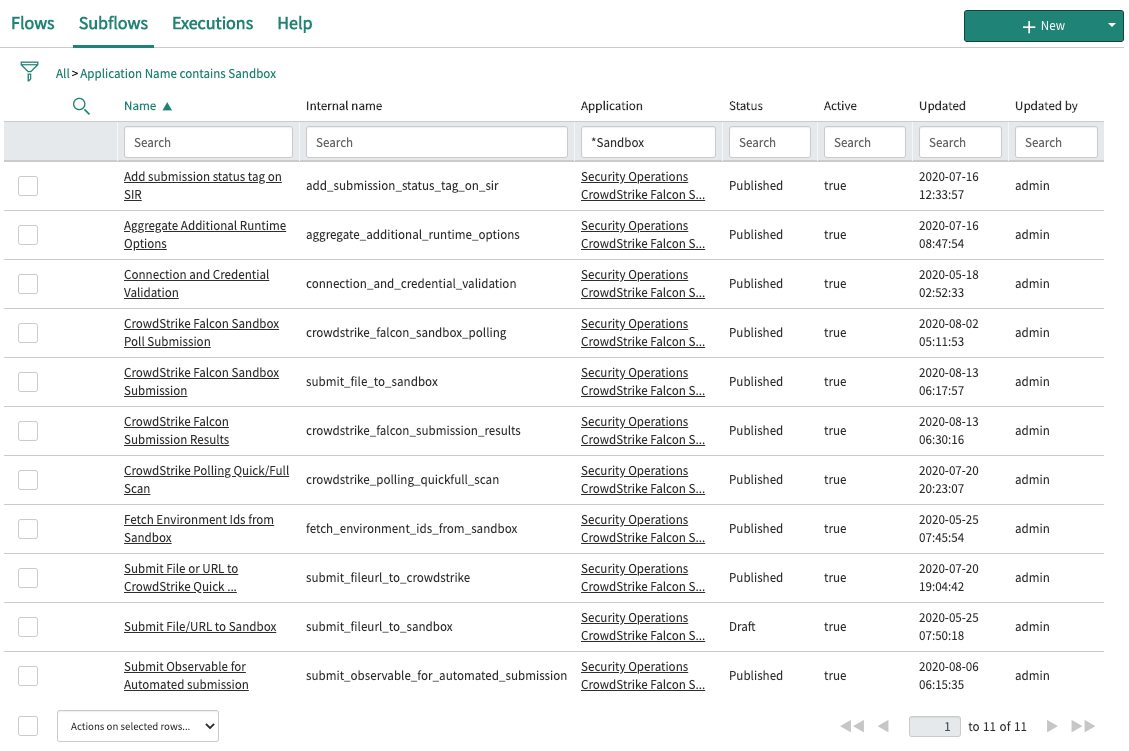Check the submit_fileurl_to_crowdstrike row checkbox
This screenshot has height=751, width=1129.
coord(28,577)
